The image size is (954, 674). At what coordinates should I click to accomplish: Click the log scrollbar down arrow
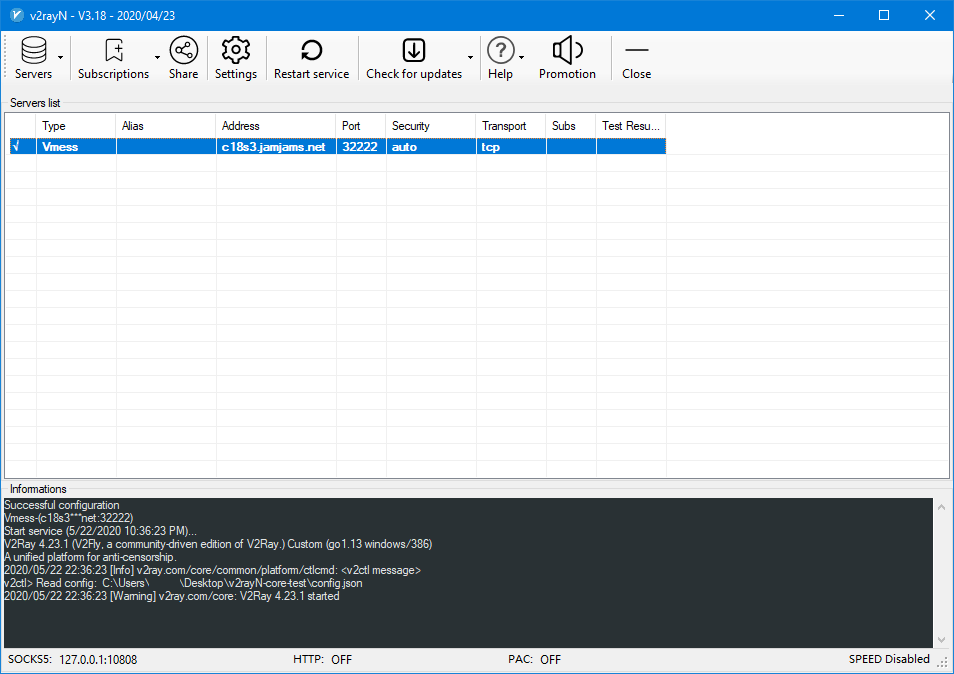(x=940, y=639)
